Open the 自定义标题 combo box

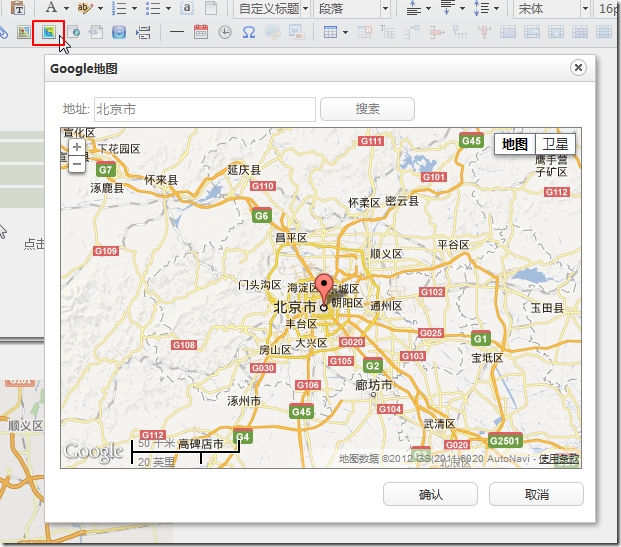point(272,8)
